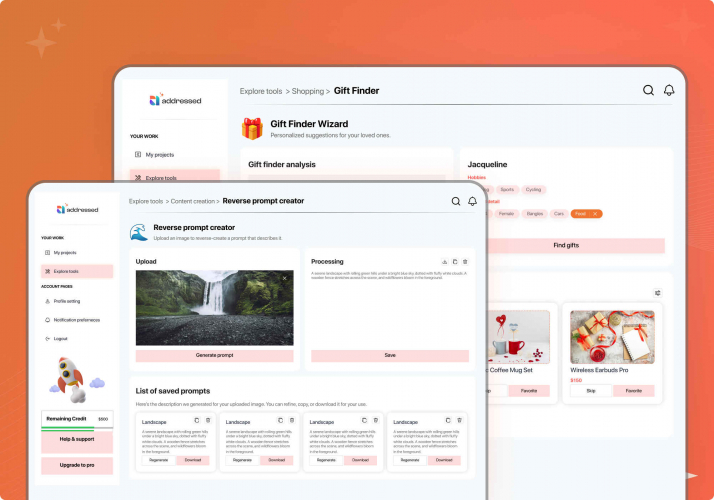The width and height of the screenshot is (714, 500).
Task: Regenerate the first saved Landscape prompt
Action: (x=159, y=460)
